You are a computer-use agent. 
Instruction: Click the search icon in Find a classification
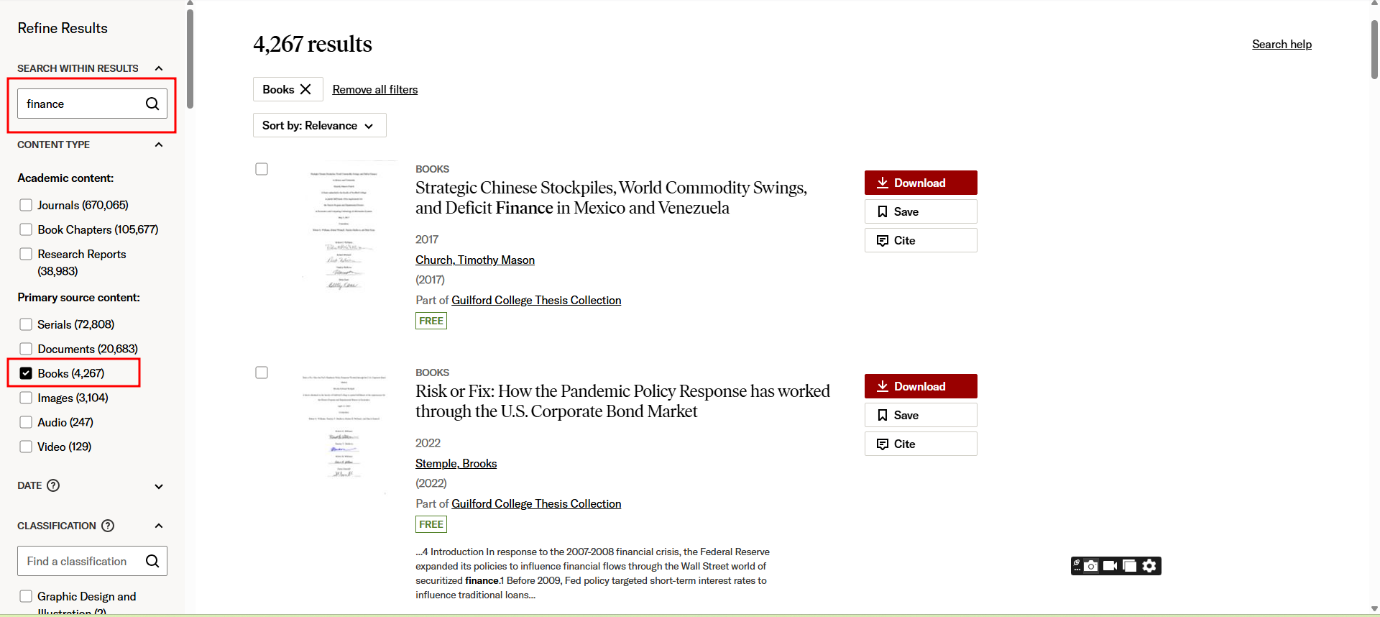[152, 561]
